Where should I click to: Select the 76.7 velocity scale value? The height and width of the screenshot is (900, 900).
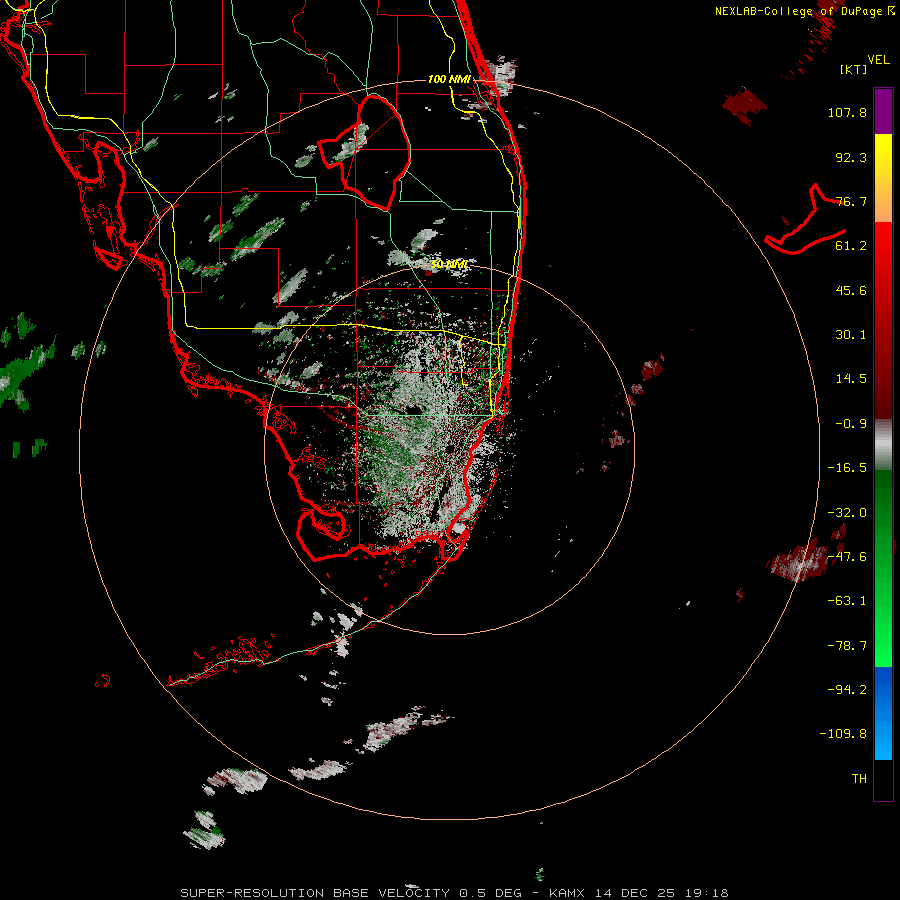(x=851, y=201)
